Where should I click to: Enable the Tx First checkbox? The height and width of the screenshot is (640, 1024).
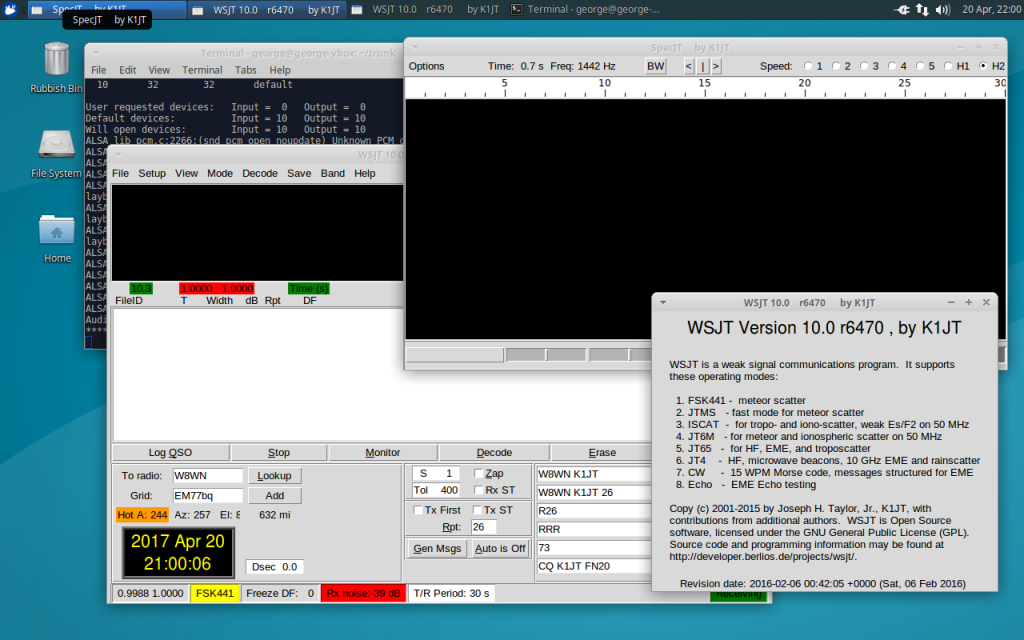point(418,510)
